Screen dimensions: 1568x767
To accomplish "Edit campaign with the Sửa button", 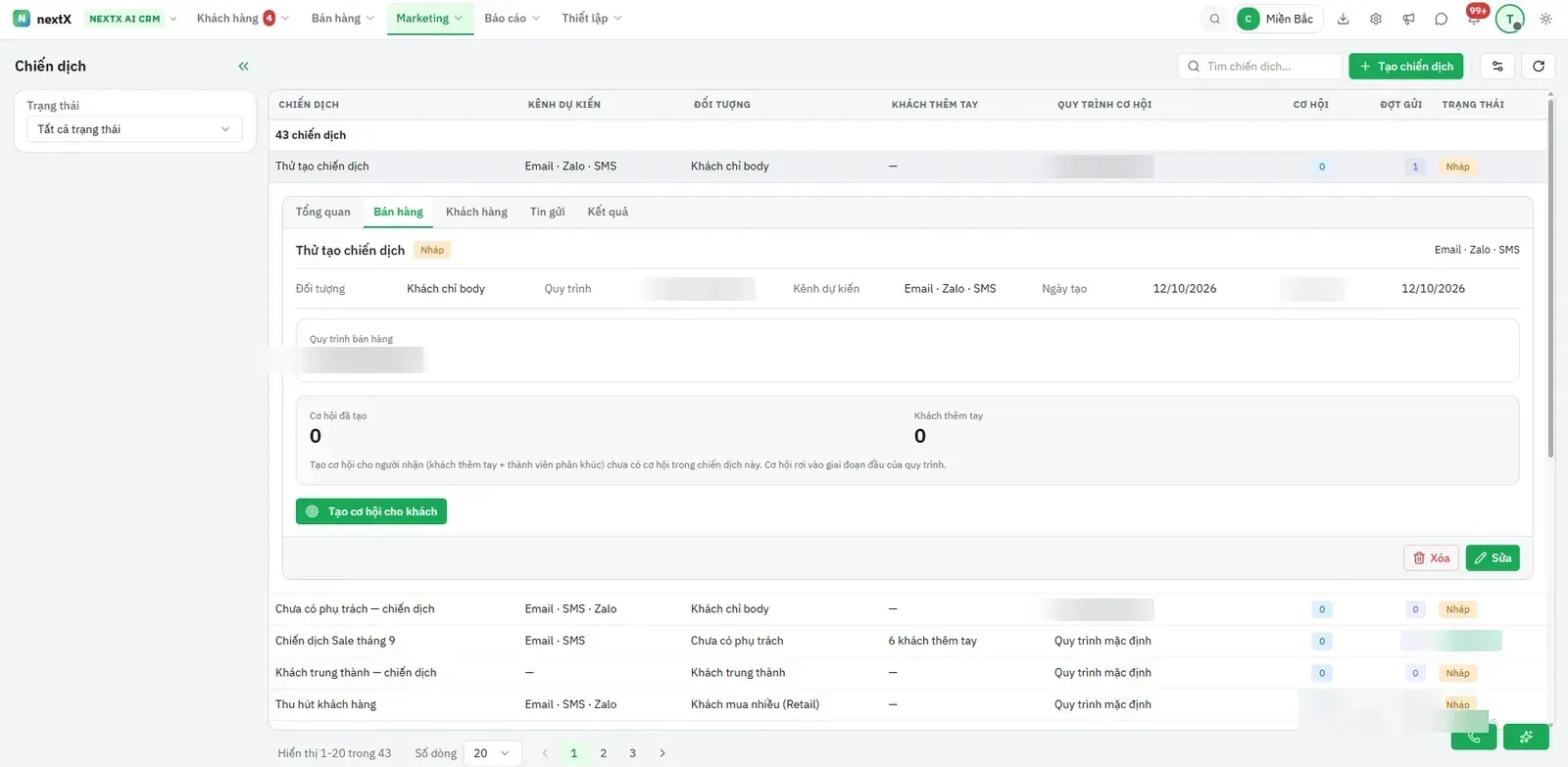I will 1493,558.
